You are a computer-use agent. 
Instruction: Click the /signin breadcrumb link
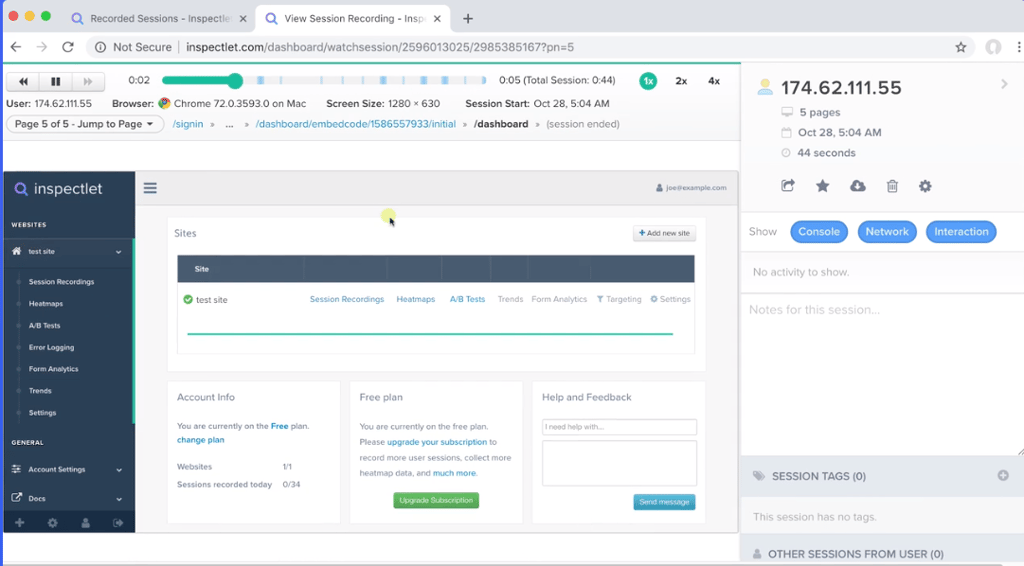[189, 124]
